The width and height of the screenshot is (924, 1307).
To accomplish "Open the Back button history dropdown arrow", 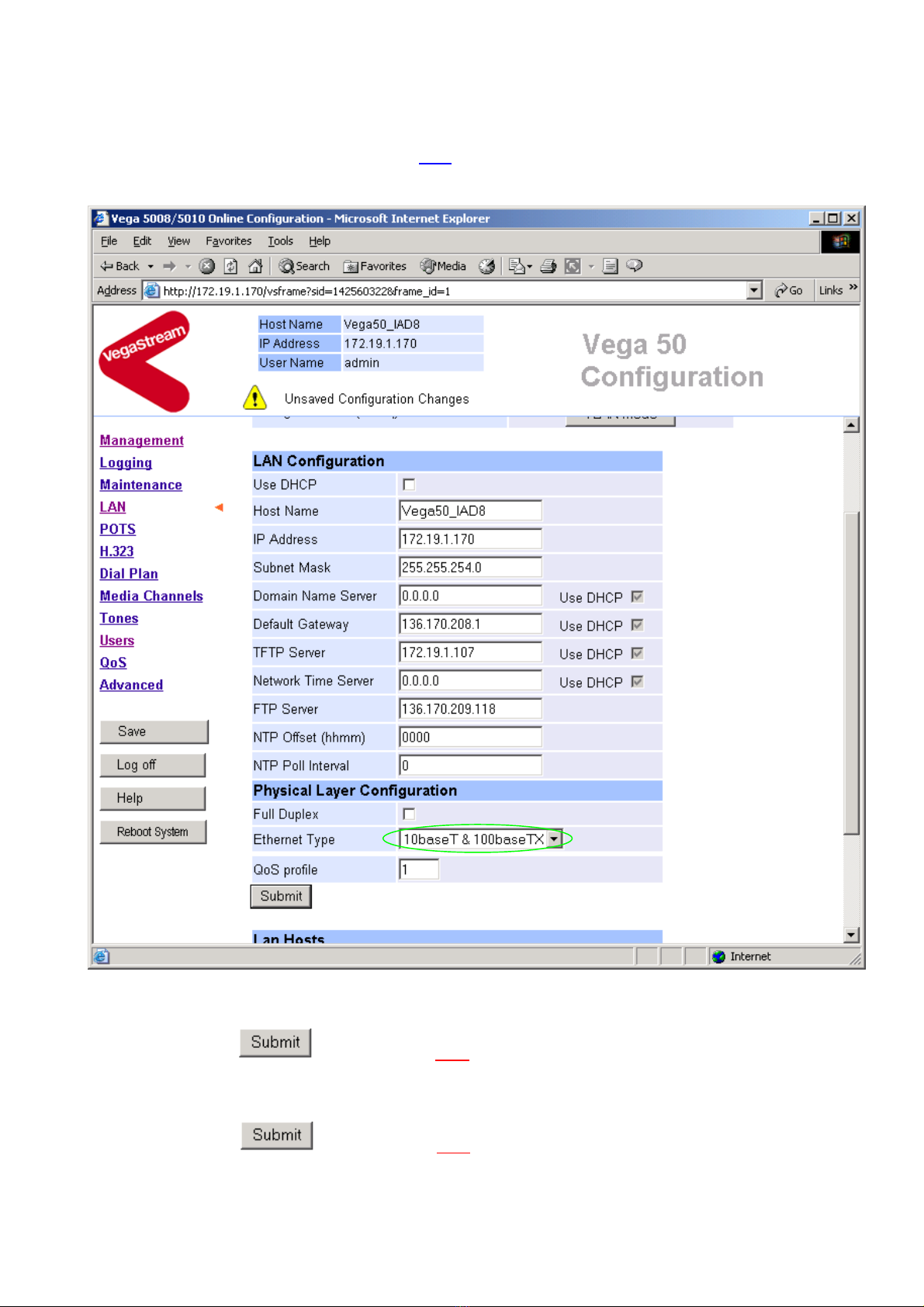I will [151, 266].
